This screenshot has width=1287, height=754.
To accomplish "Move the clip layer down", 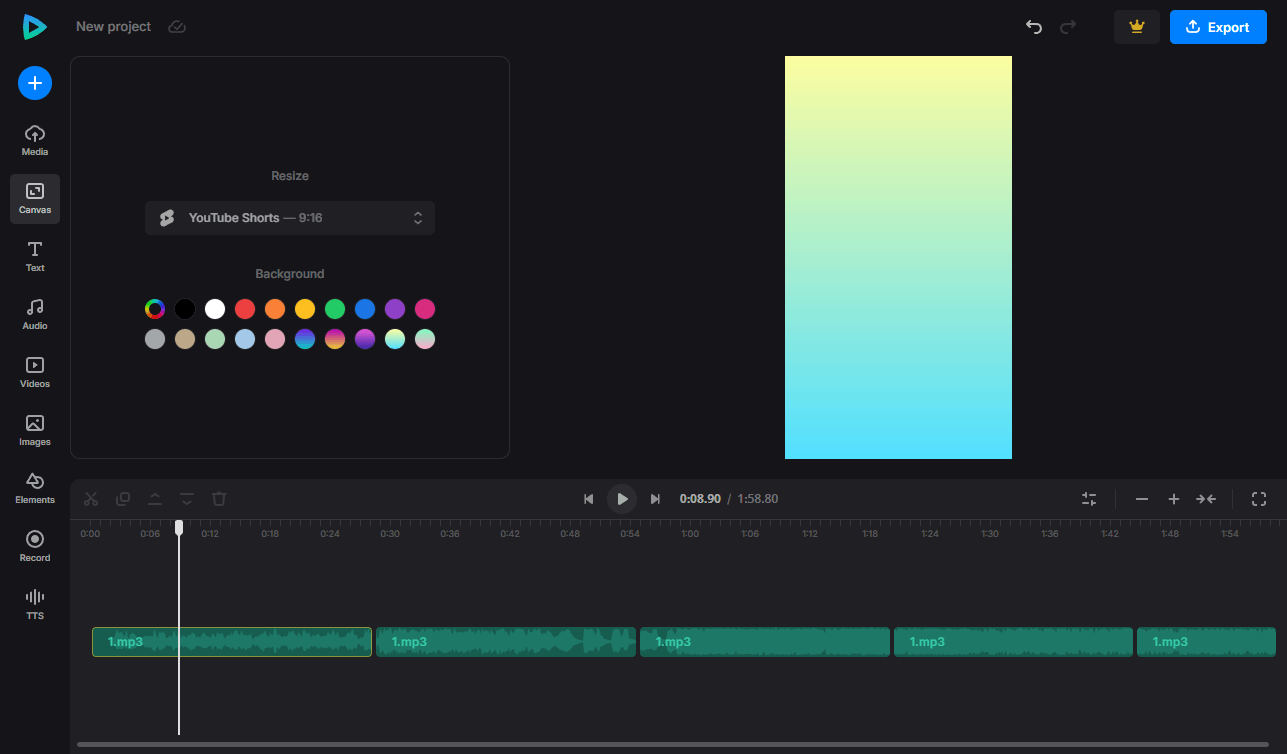I will (x=187, y=498).
